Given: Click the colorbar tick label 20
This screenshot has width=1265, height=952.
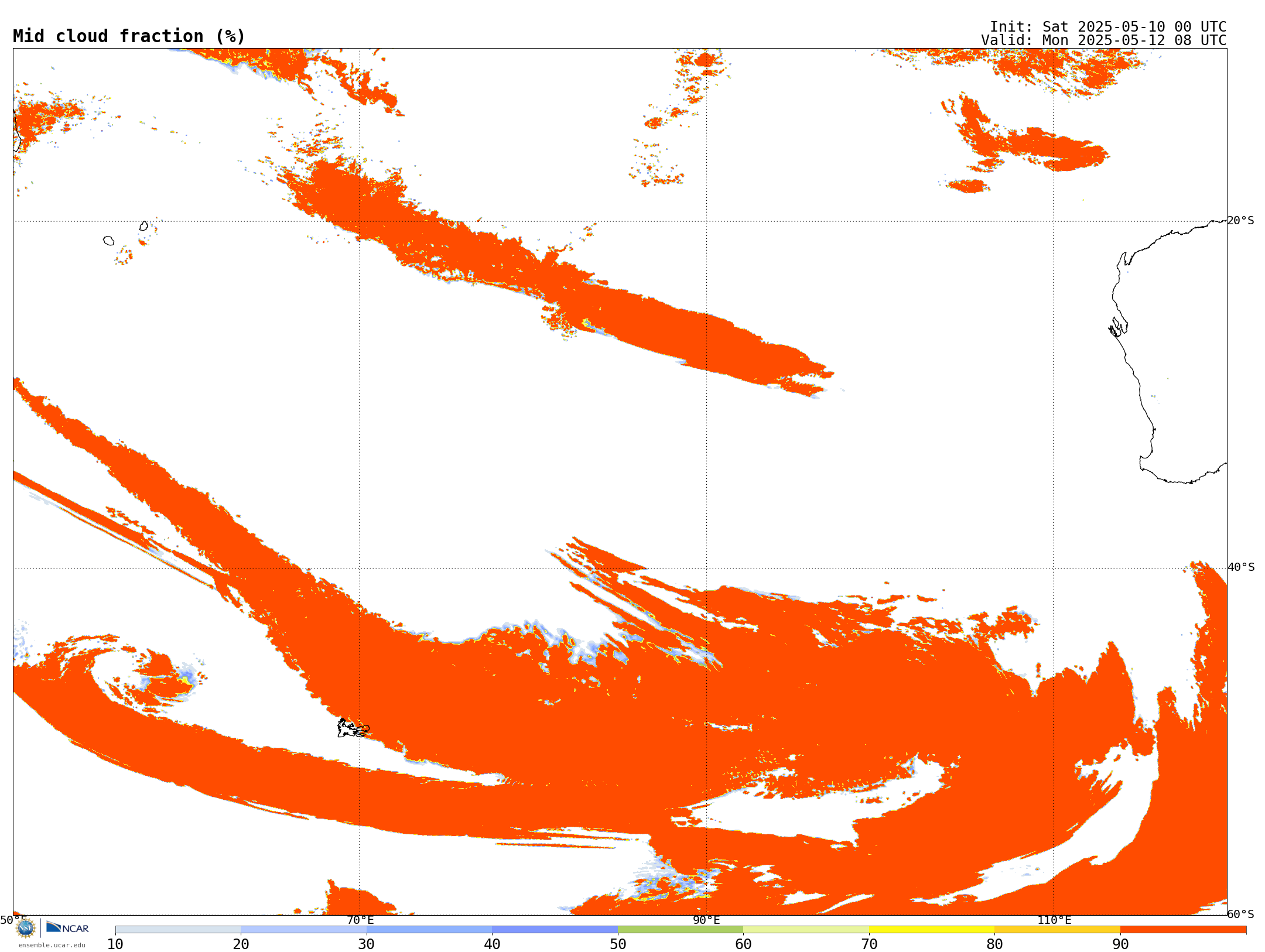Looking at the screenshot, I should tap(241, 944).
